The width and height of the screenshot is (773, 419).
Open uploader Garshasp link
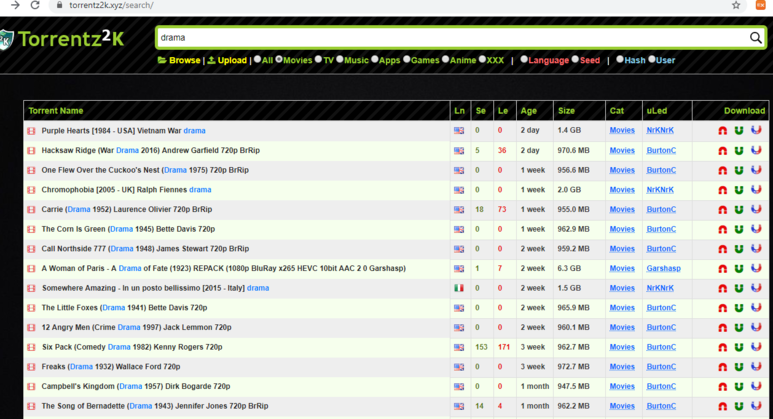coord(664,269)
